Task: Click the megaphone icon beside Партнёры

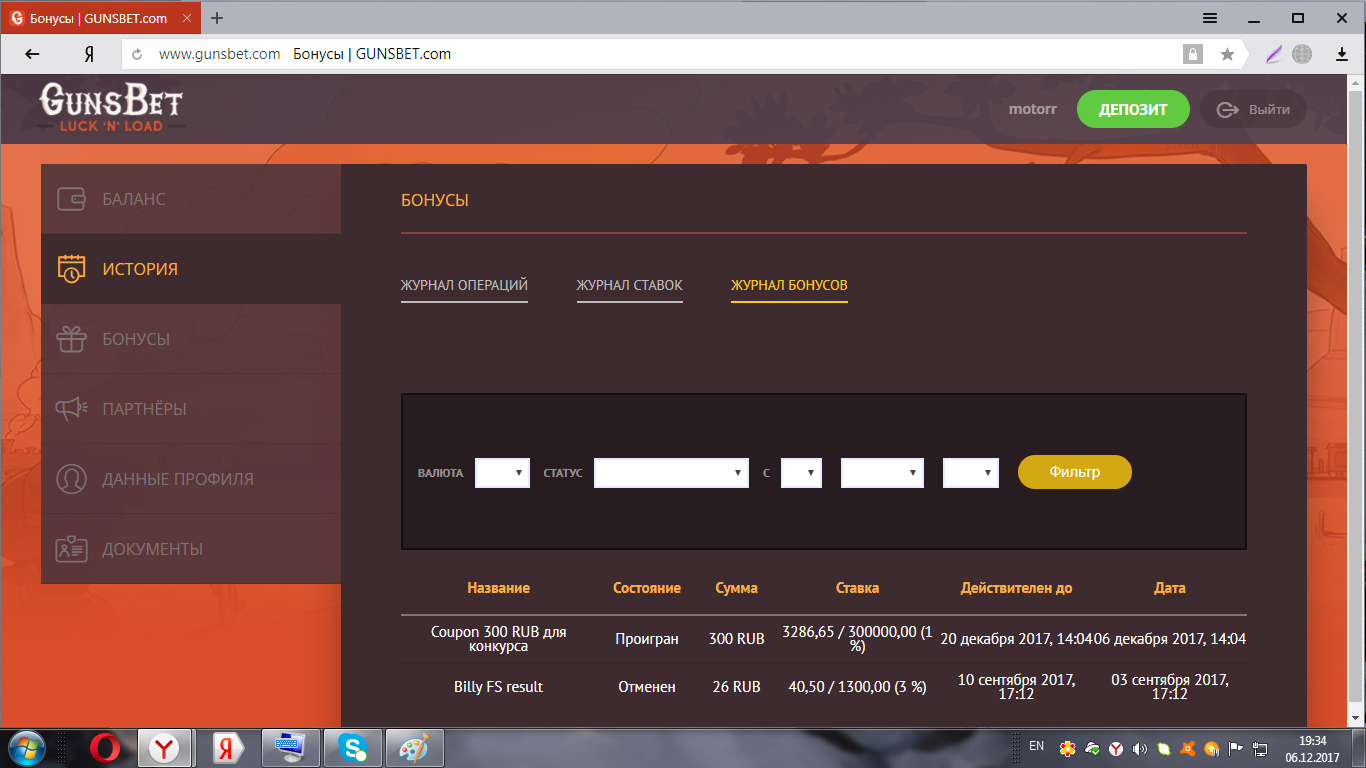Action: click(x=71, y=409)
